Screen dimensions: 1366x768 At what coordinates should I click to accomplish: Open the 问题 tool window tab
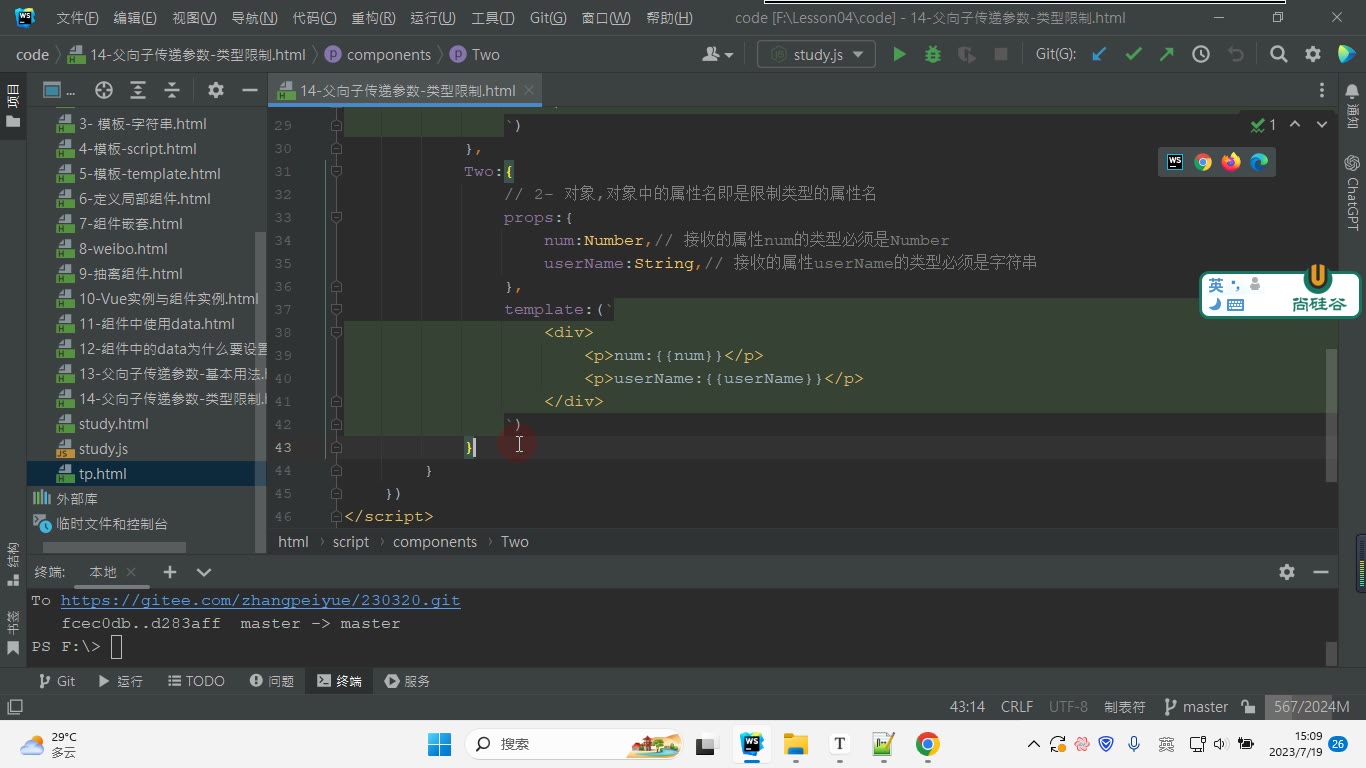coord(272,681)
